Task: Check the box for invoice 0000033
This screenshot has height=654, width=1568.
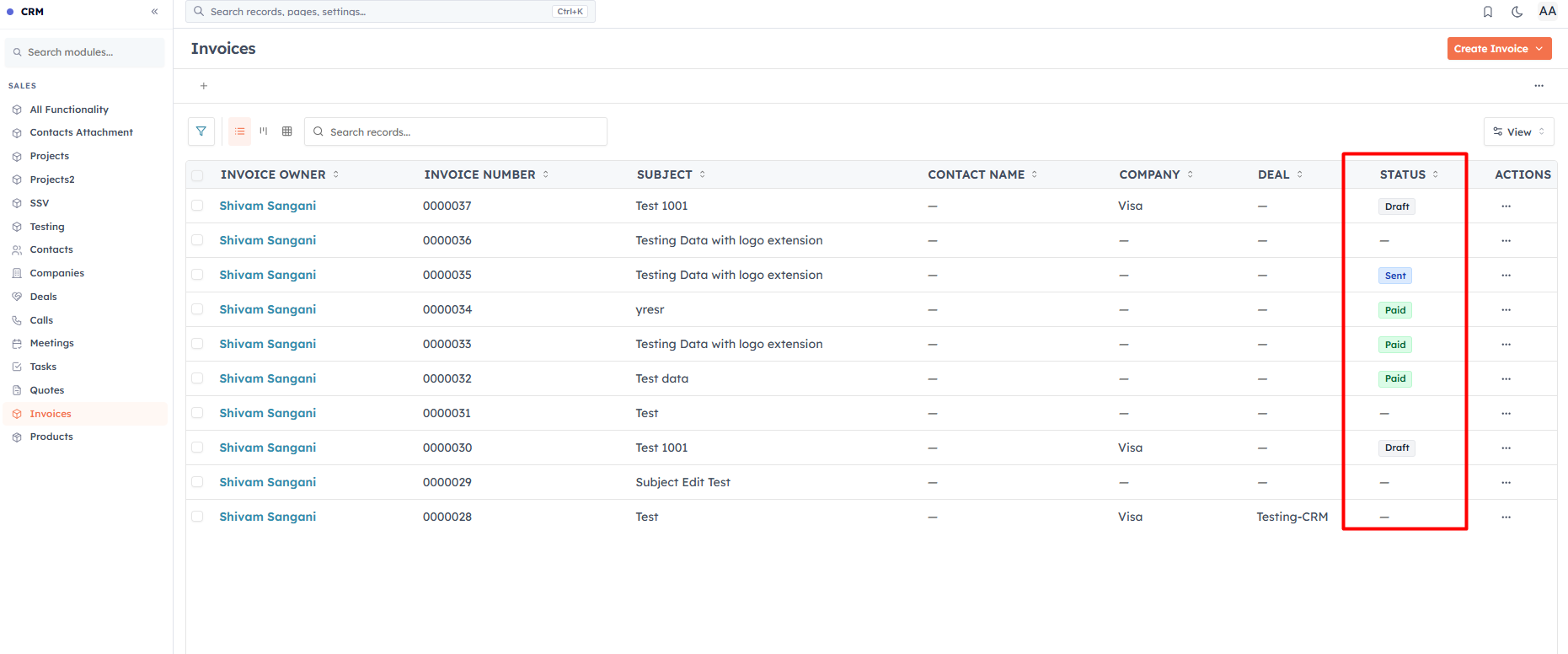Action: point(197,344)
